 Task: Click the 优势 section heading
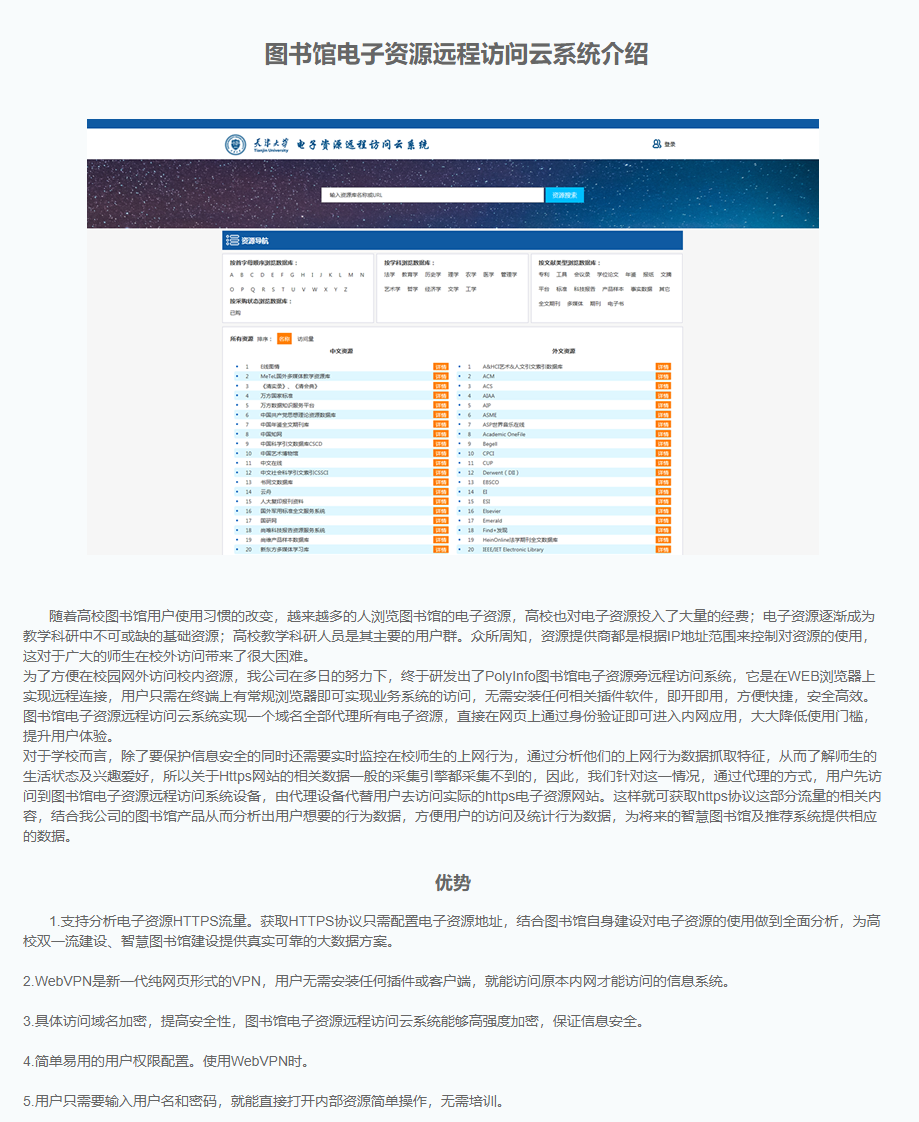tap(452, 883)
